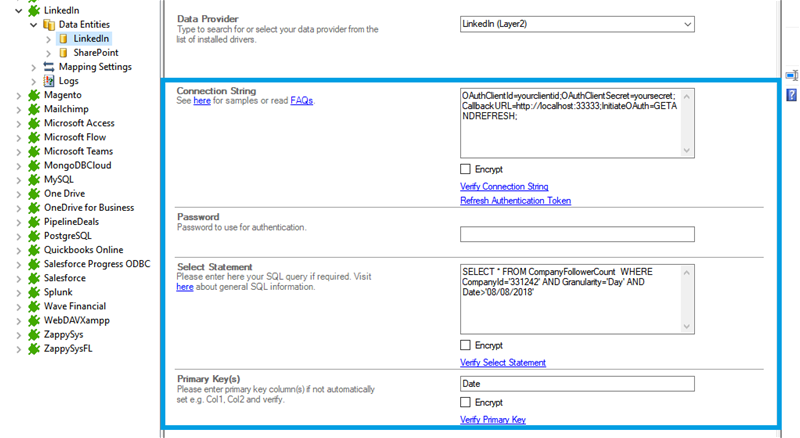Screen dimensions: 800x438
Task: Enable Encrypt for the Select Statement
Action: click(465, 345)
